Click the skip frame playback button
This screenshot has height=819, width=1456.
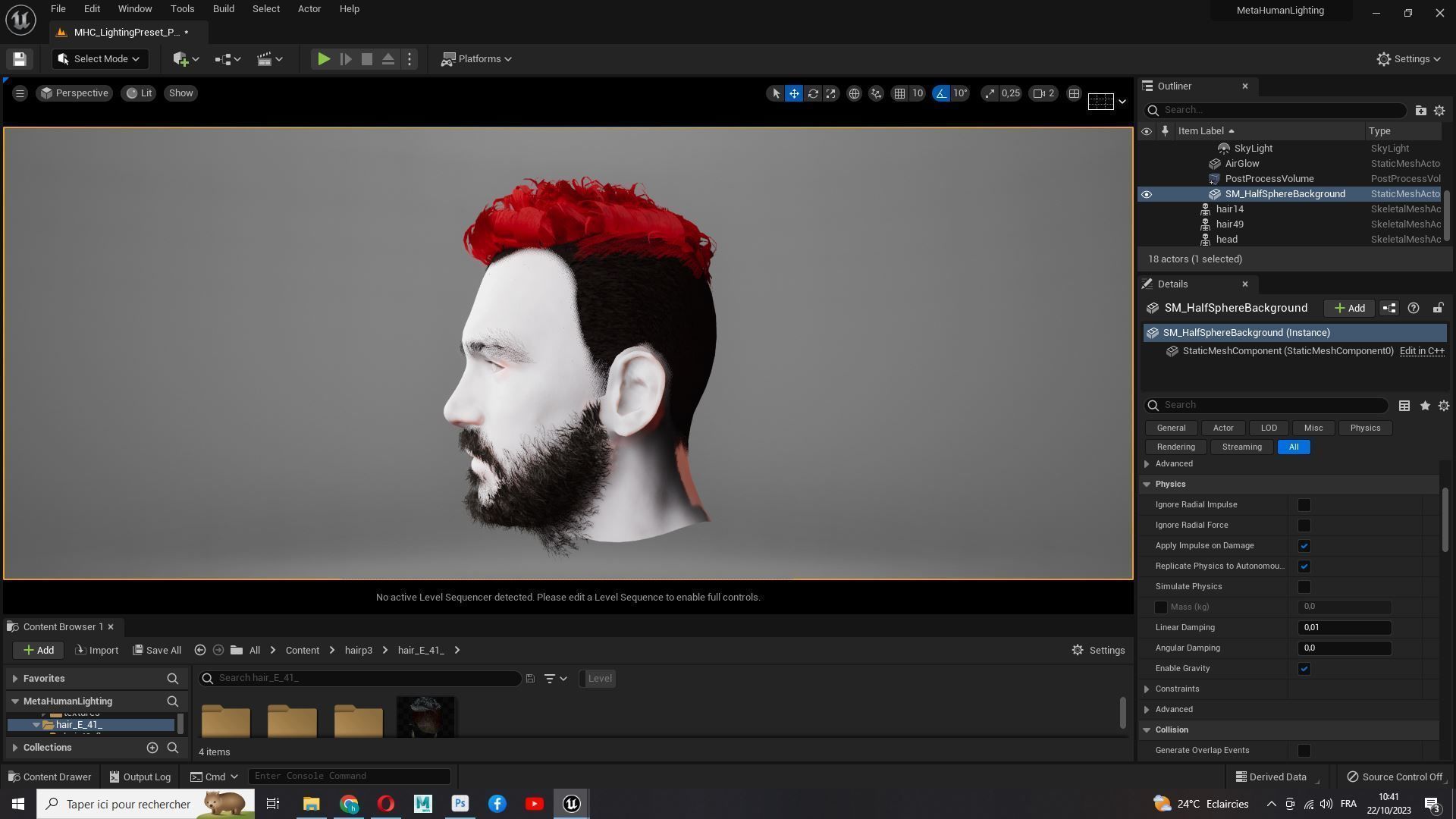click(346, 59)
